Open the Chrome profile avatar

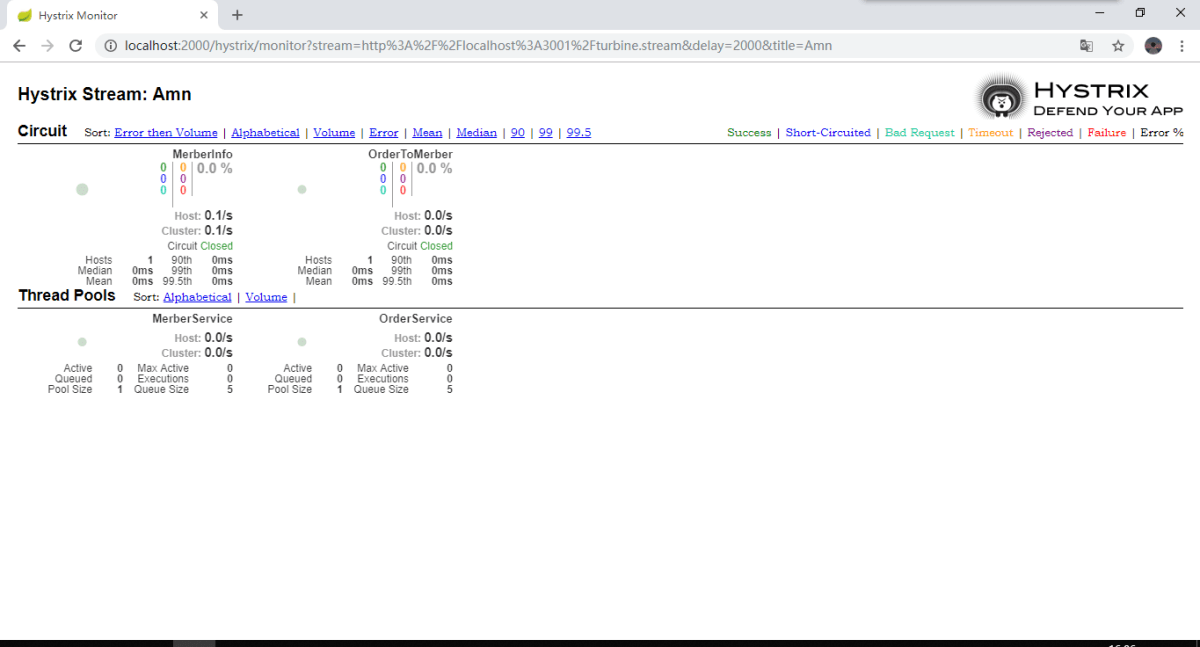[x=1153, y=46]
